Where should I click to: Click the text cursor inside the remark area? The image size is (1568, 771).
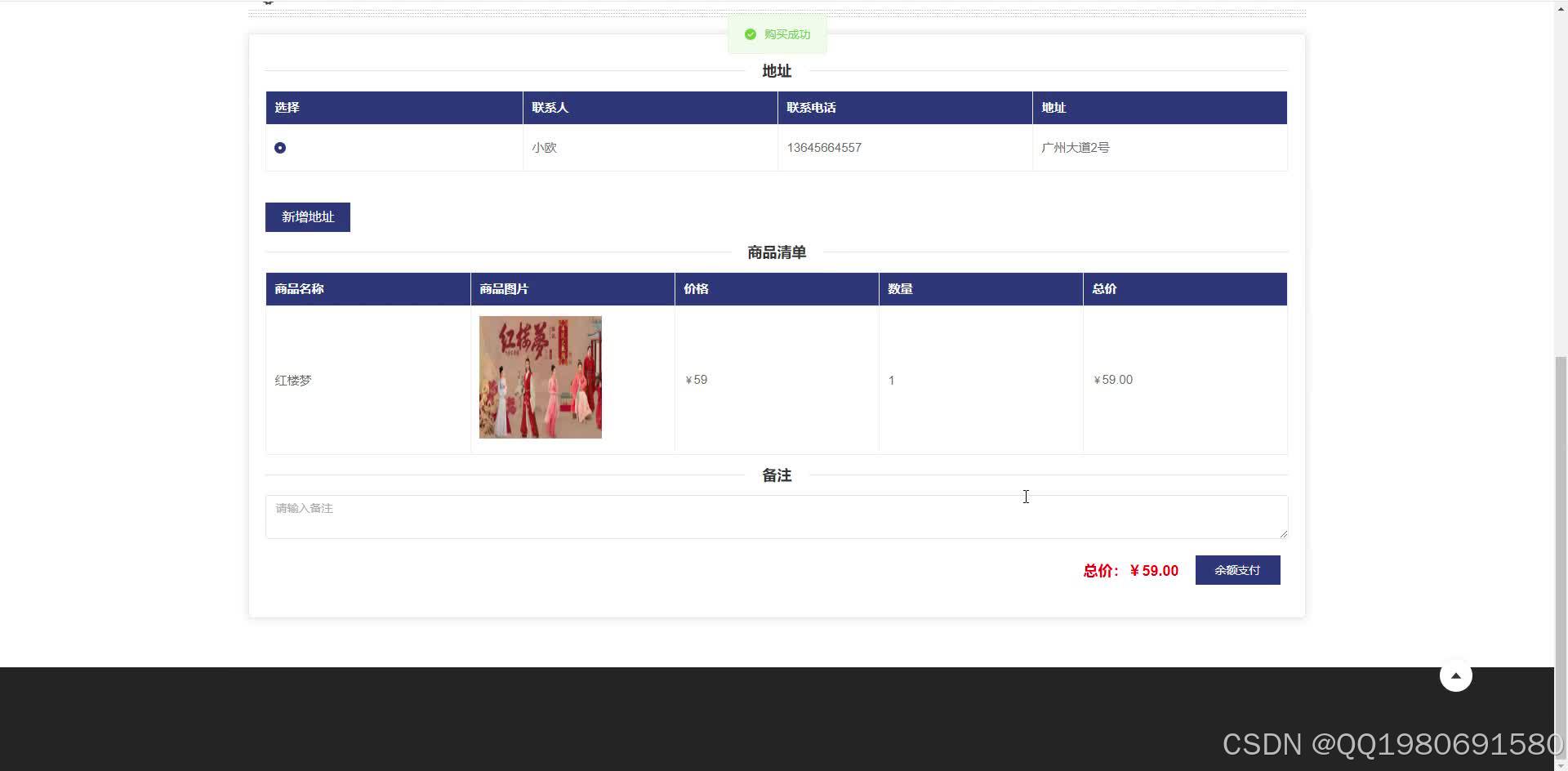coord(1026,497)
